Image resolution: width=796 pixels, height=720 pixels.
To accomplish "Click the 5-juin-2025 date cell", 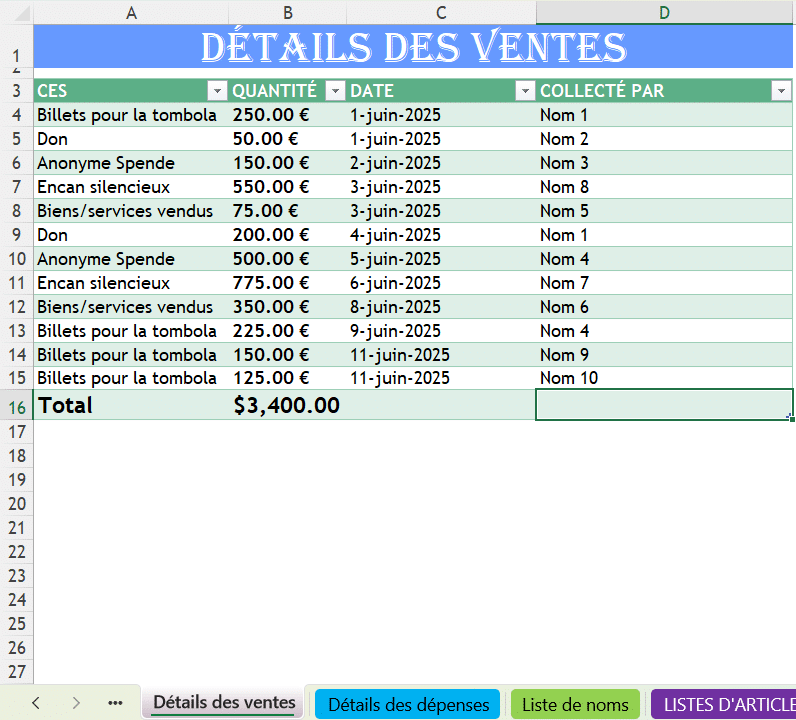I will click(x=441, y=259).
